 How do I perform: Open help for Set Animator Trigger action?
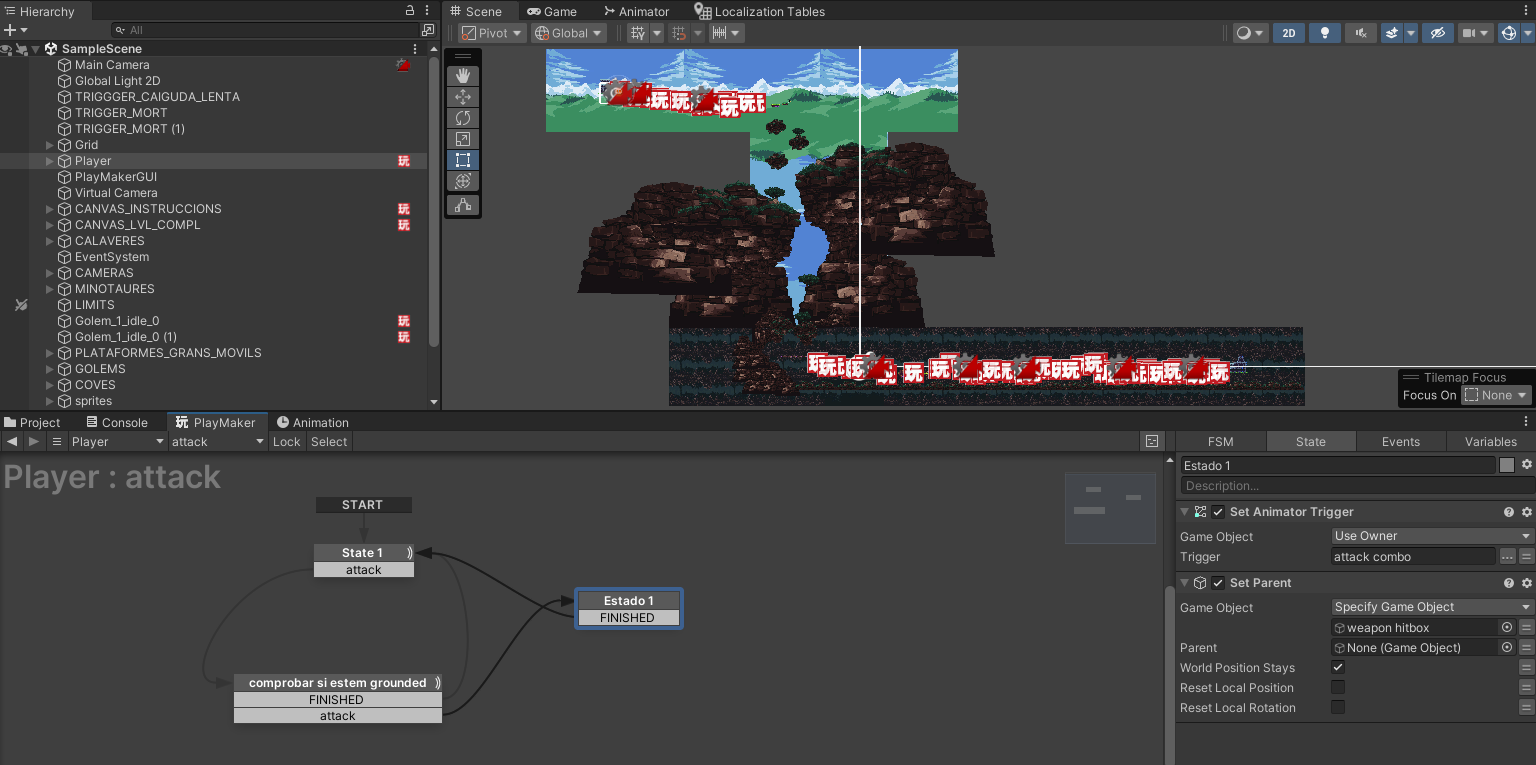pos(1509,512)
